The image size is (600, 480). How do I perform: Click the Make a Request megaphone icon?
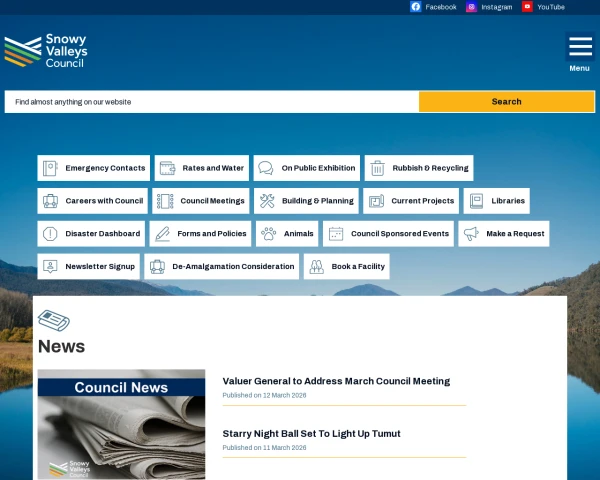(x=471, y=234)
